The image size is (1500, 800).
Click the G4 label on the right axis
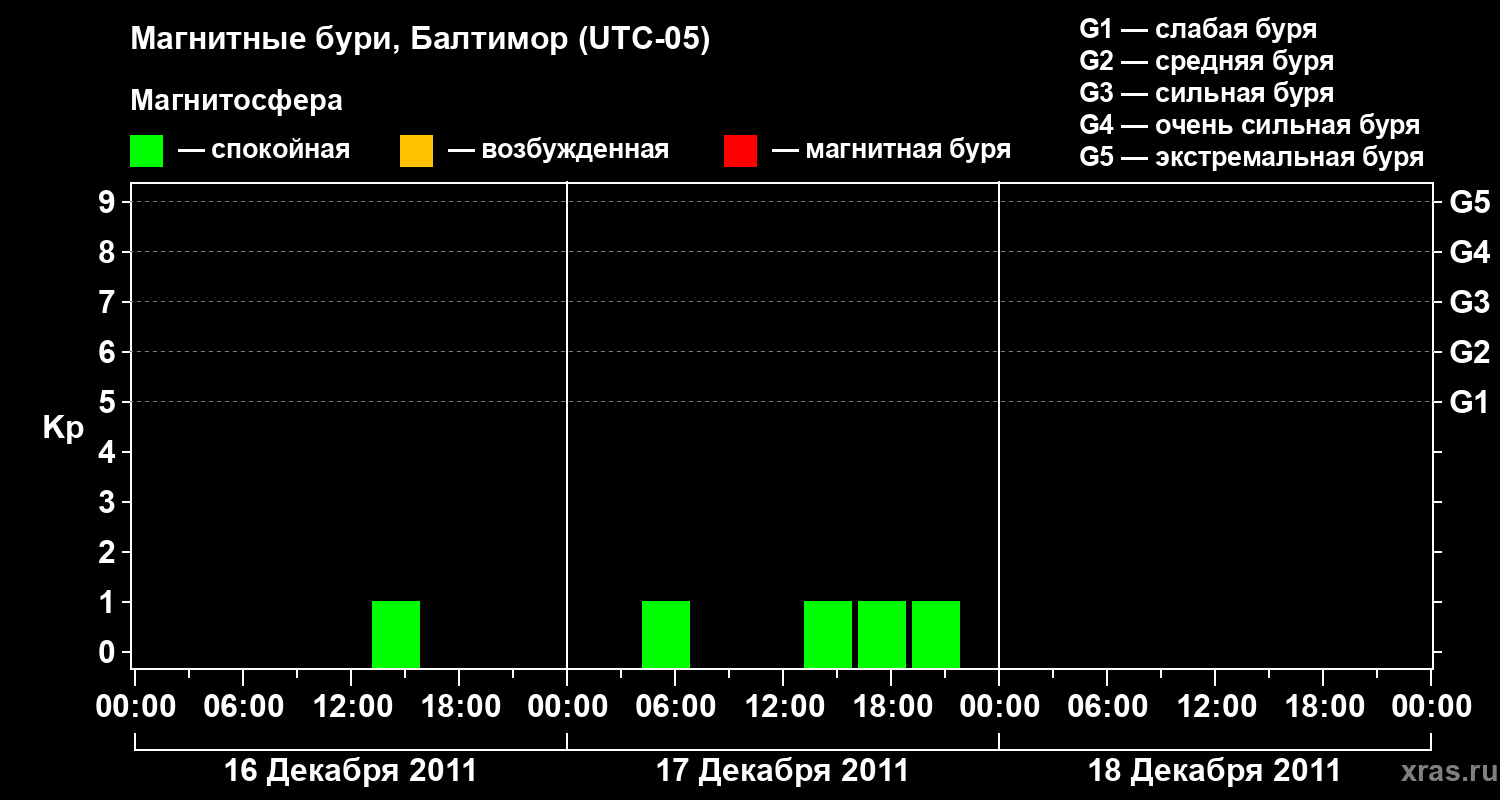pos(1469,252)
